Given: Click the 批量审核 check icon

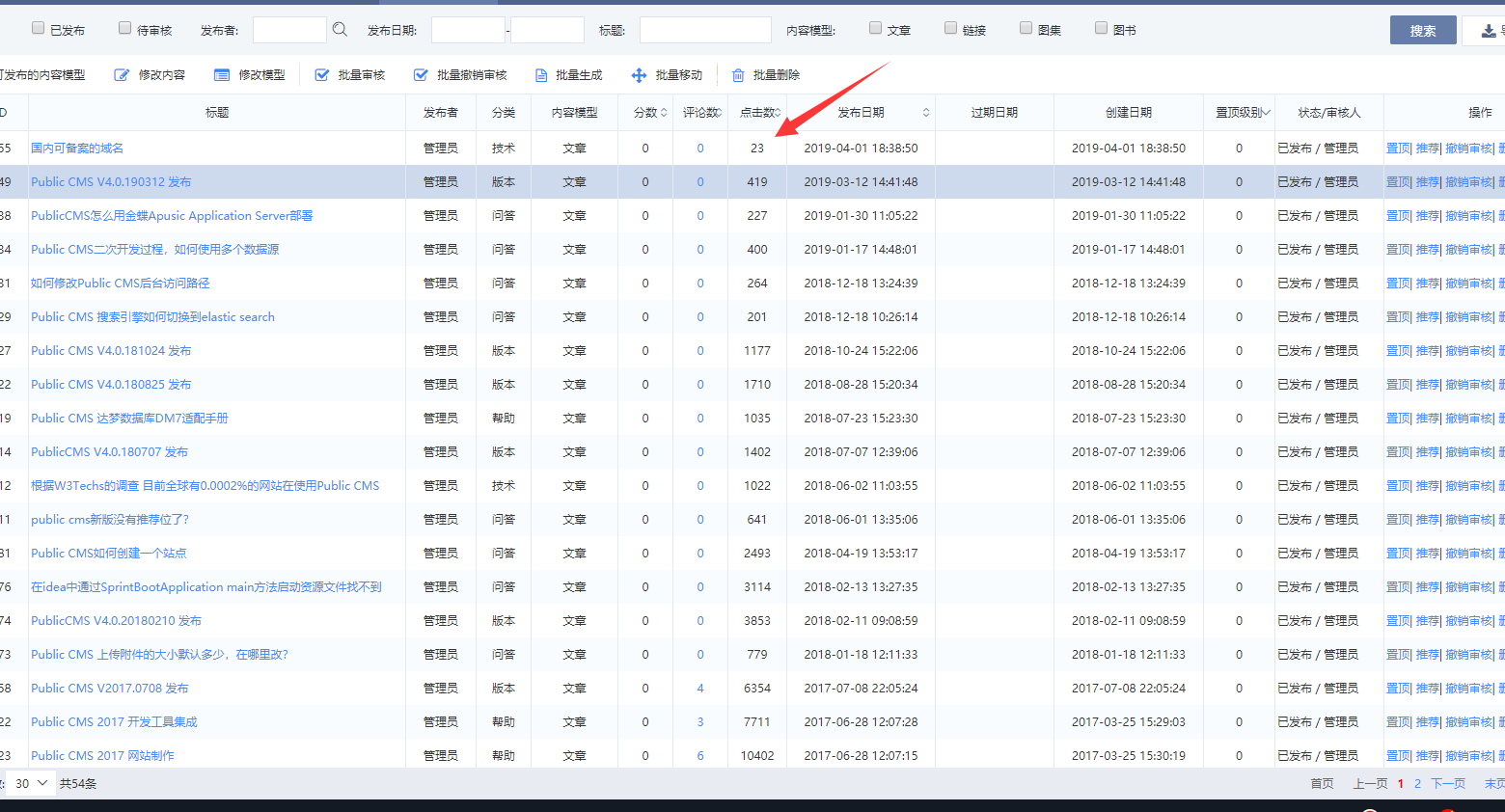Looking at the screenshot, I should pyautogui.click(x=322, y=75).
